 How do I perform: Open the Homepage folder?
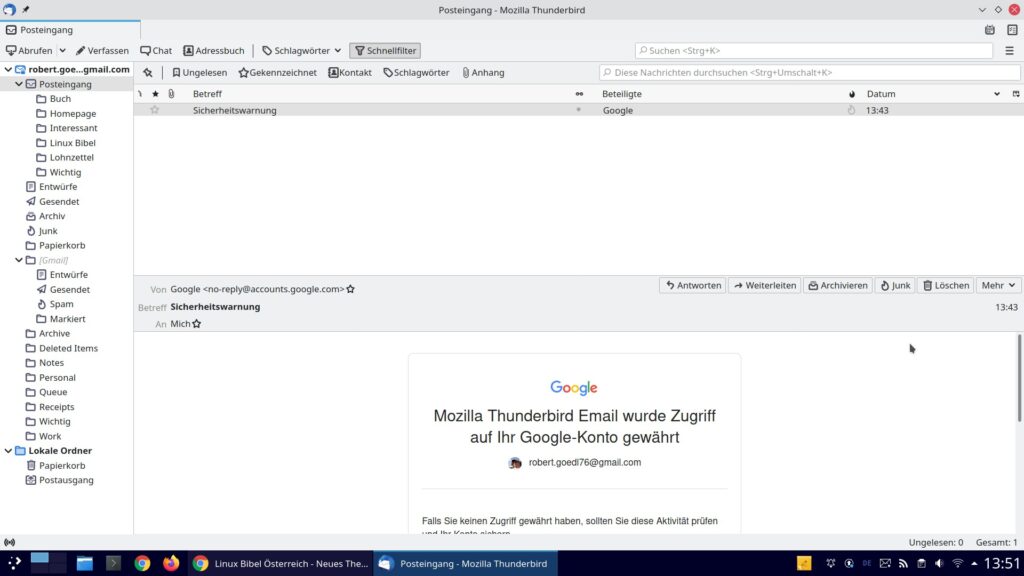(x=72, y=114)
